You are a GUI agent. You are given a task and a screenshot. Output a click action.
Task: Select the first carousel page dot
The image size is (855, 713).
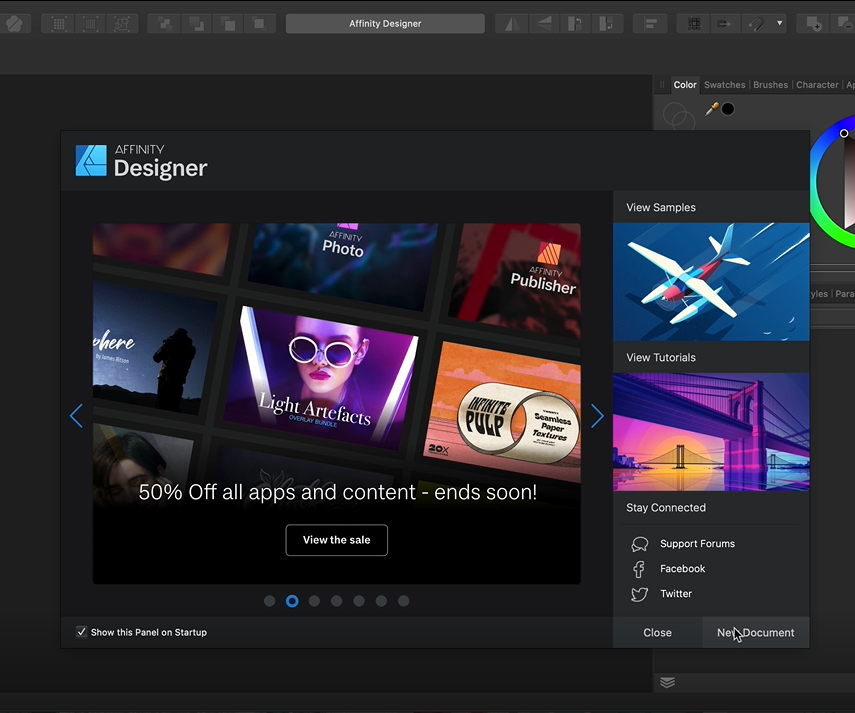click(x=269, y=601)
